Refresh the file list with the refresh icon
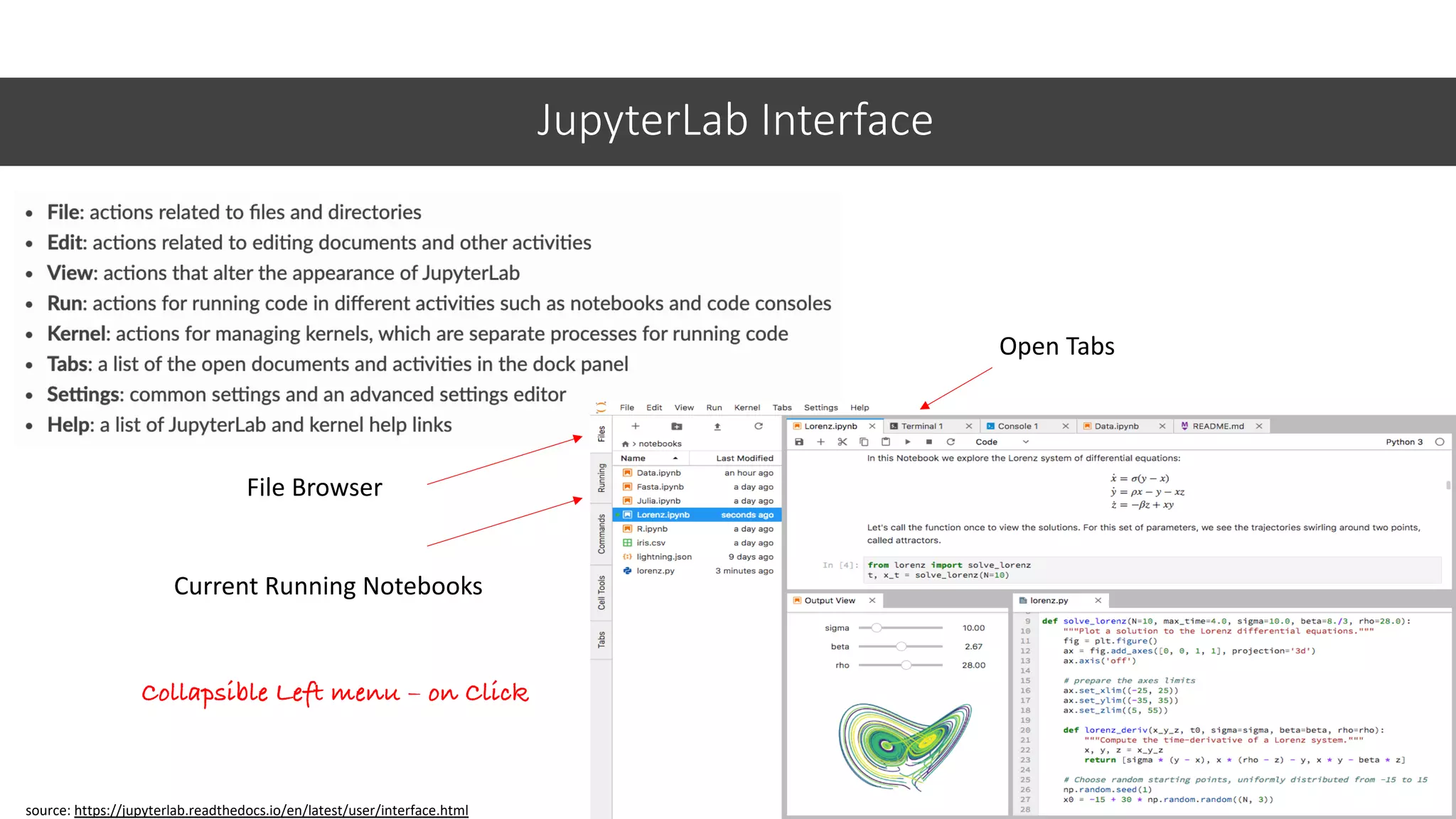Screen dimensions: 1456x819 (759, 426)
